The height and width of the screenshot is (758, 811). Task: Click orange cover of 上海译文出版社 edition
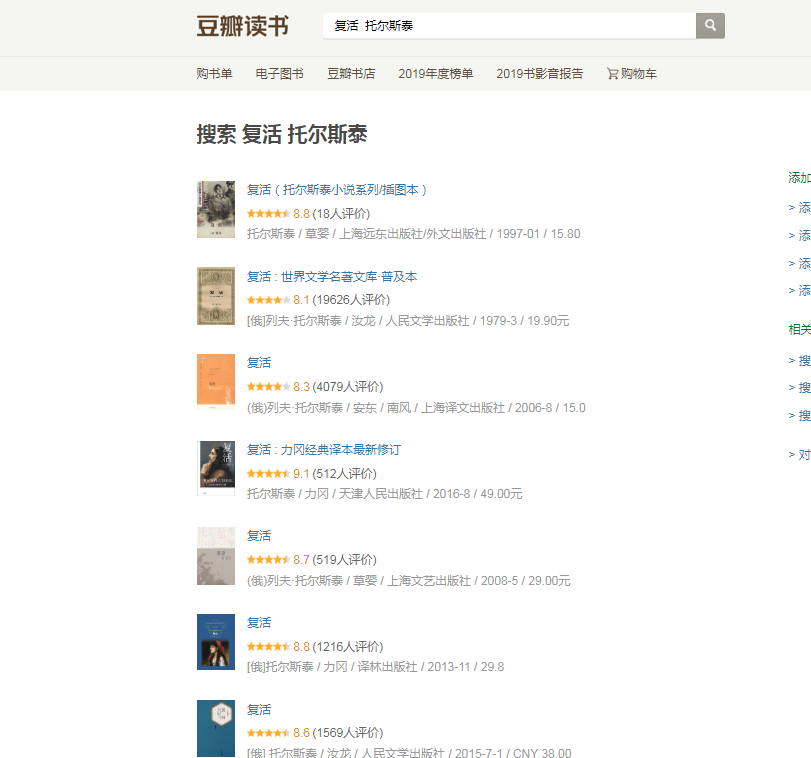(216, 382)
